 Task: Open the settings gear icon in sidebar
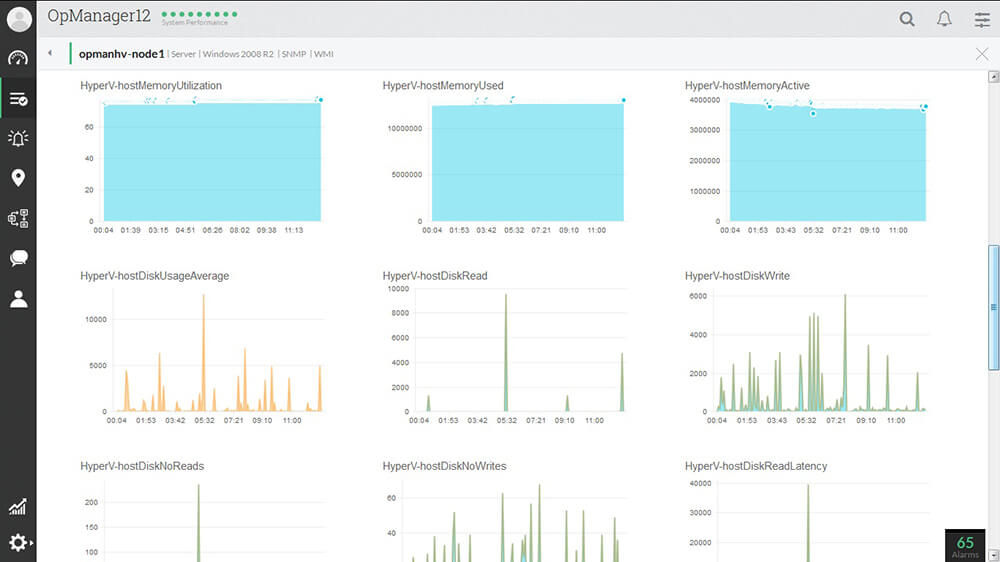click(18, 542)
